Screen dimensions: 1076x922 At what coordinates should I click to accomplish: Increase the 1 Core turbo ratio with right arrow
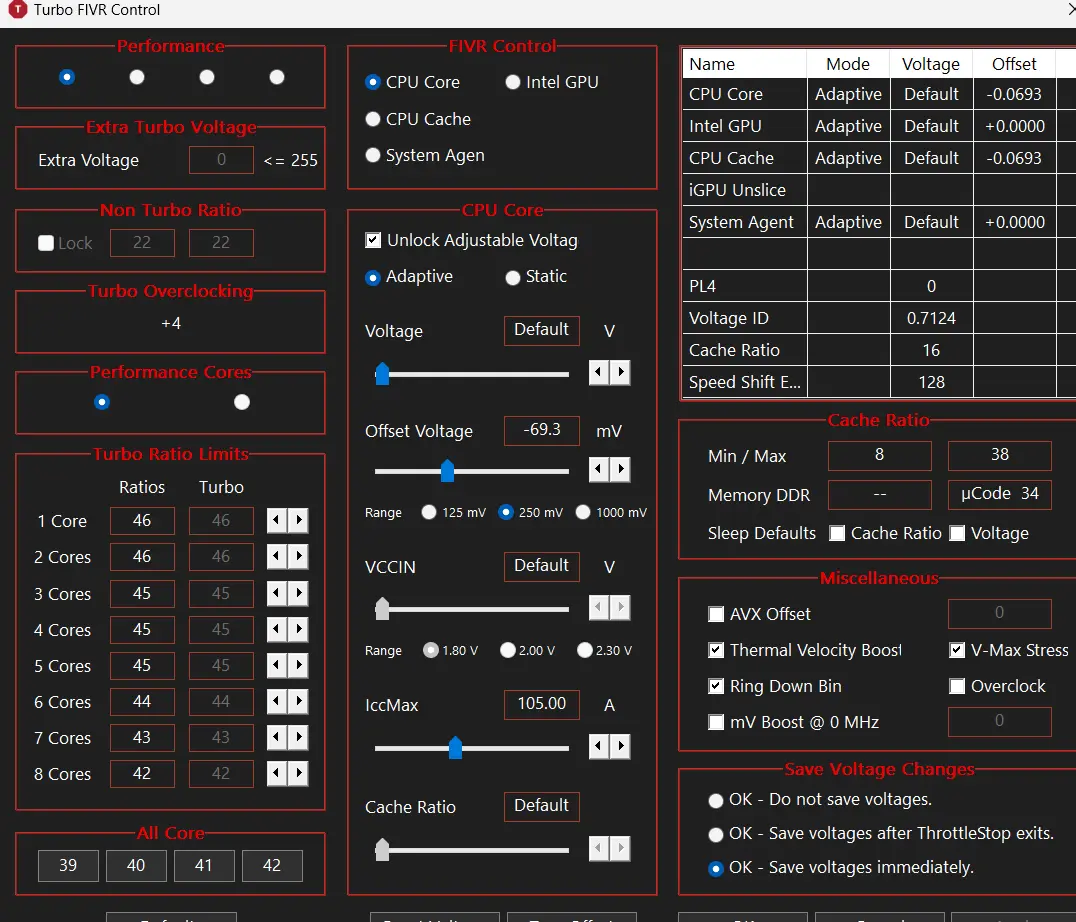pyautogui.click(x=299, y=520)
